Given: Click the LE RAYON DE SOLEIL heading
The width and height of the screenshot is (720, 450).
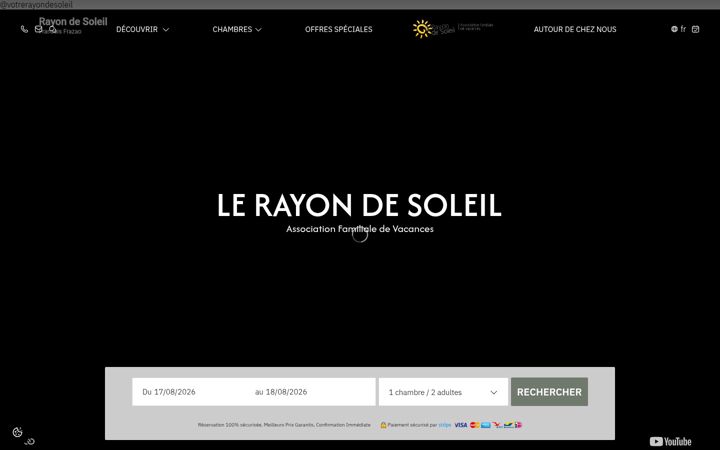Looking at the screenshot, I should [x=359, y=205].
